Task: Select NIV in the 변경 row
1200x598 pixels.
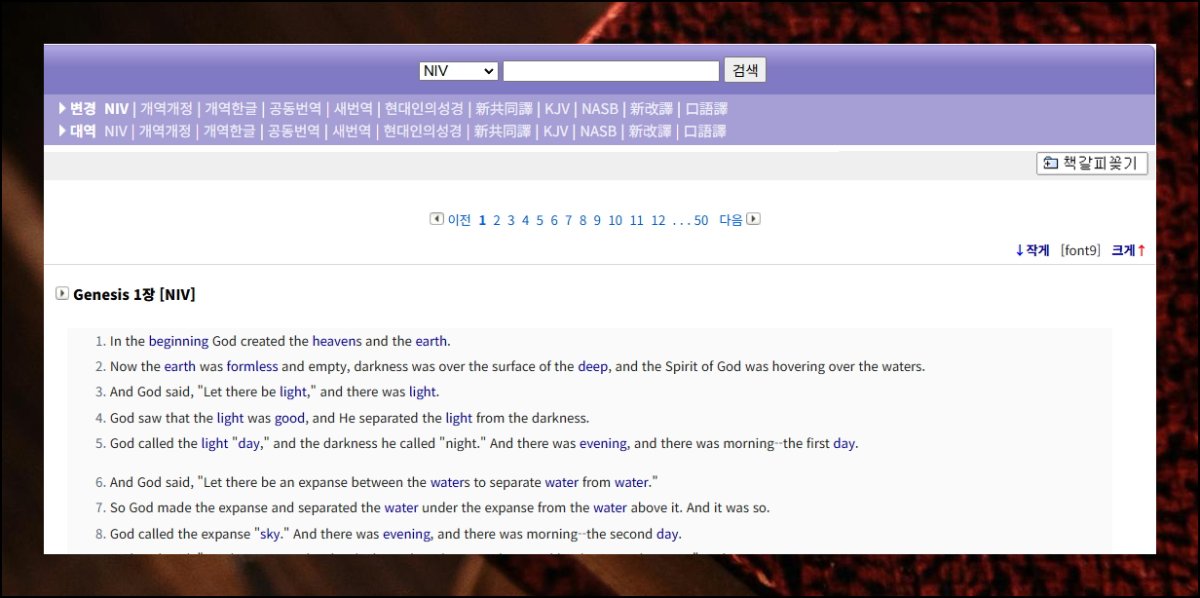Action: 117,109
